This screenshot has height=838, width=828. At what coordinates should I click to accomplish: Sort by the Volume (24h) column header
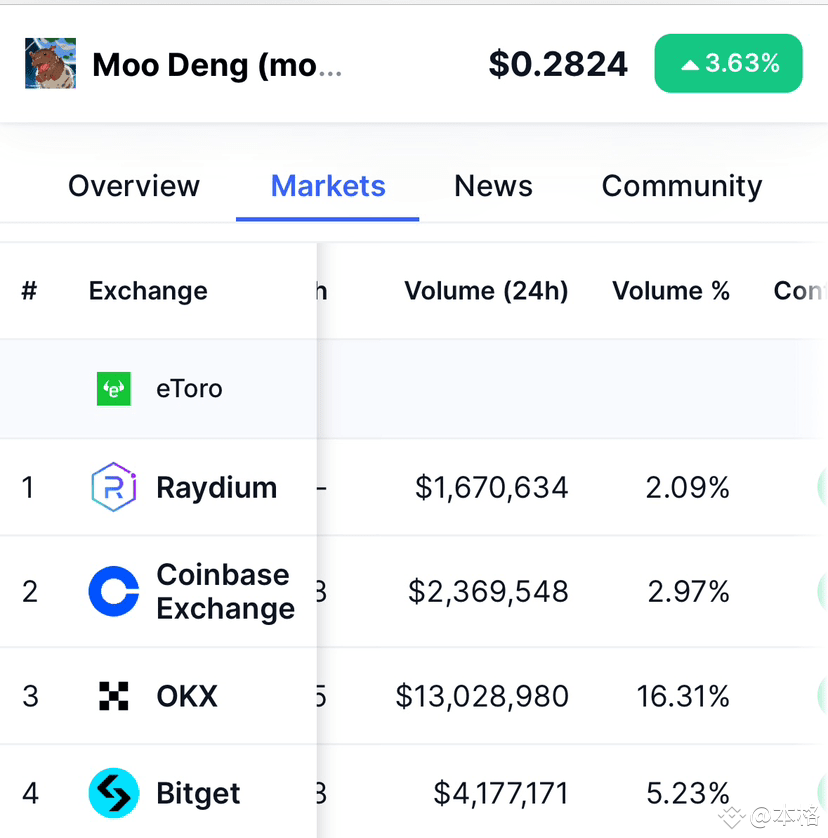486,290
